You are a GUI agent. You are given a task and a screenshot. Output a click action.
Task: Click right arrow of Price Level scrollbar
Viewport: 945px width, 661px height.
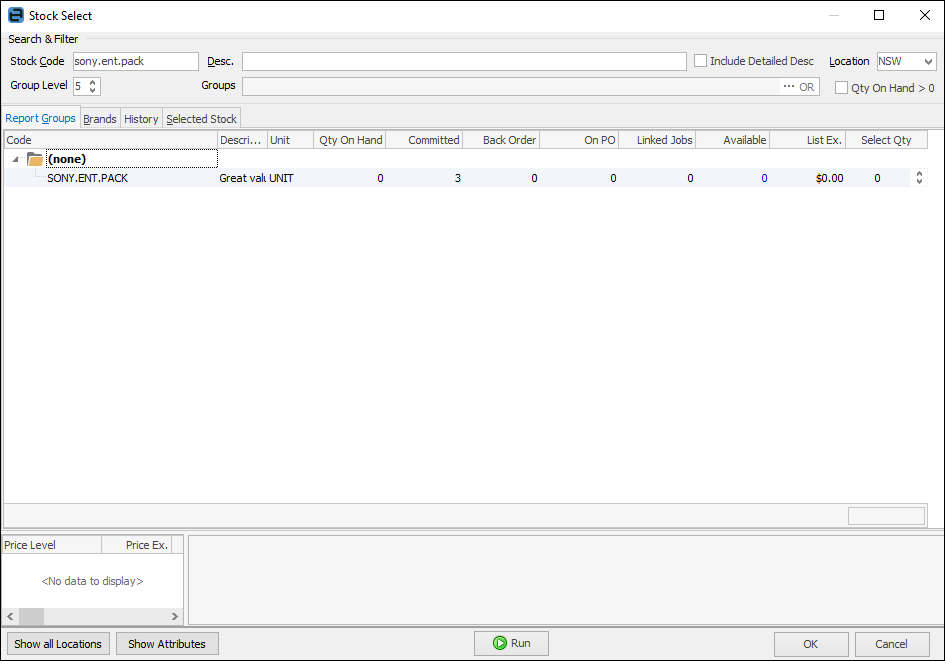point(175,616)
